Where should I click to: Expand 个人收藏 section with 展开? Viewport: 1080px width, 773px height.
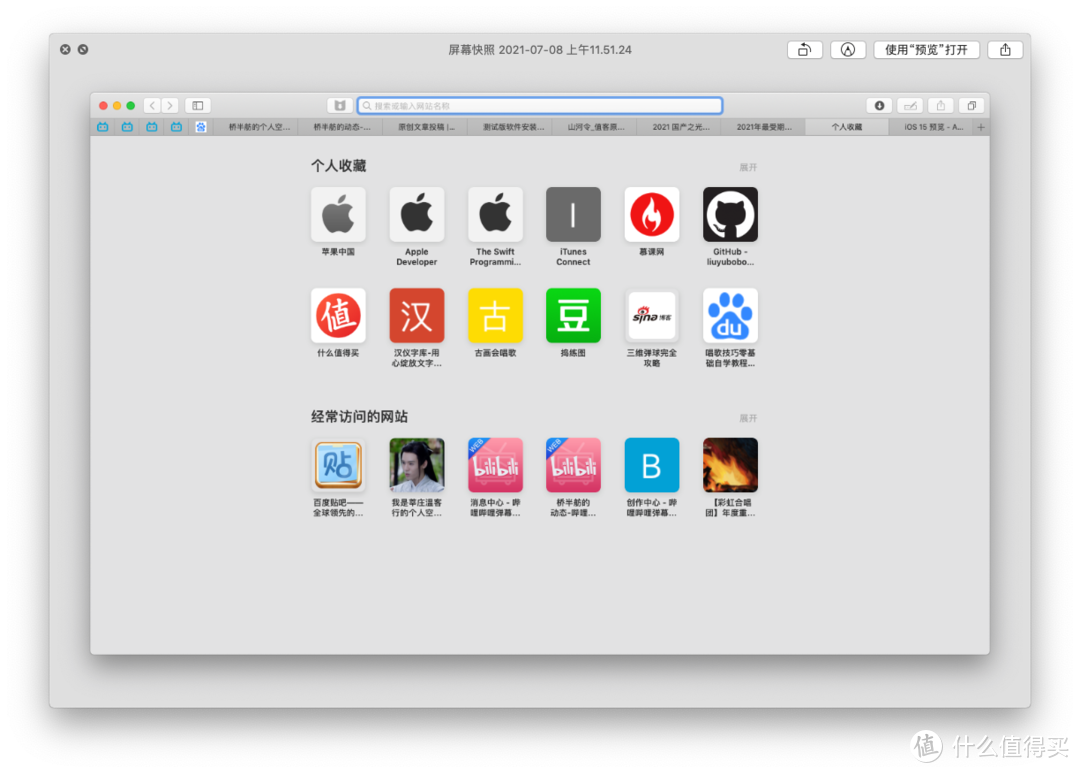click(x=748, y=167)
